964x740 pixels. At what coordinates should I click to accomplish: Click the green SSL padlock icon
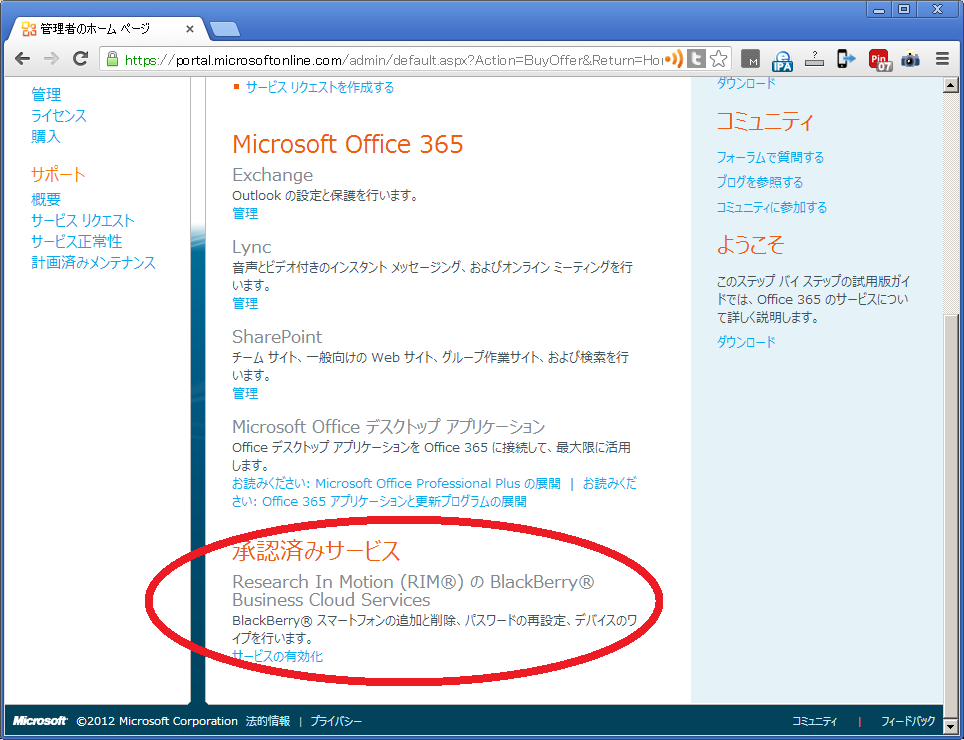tap(112, 59)
